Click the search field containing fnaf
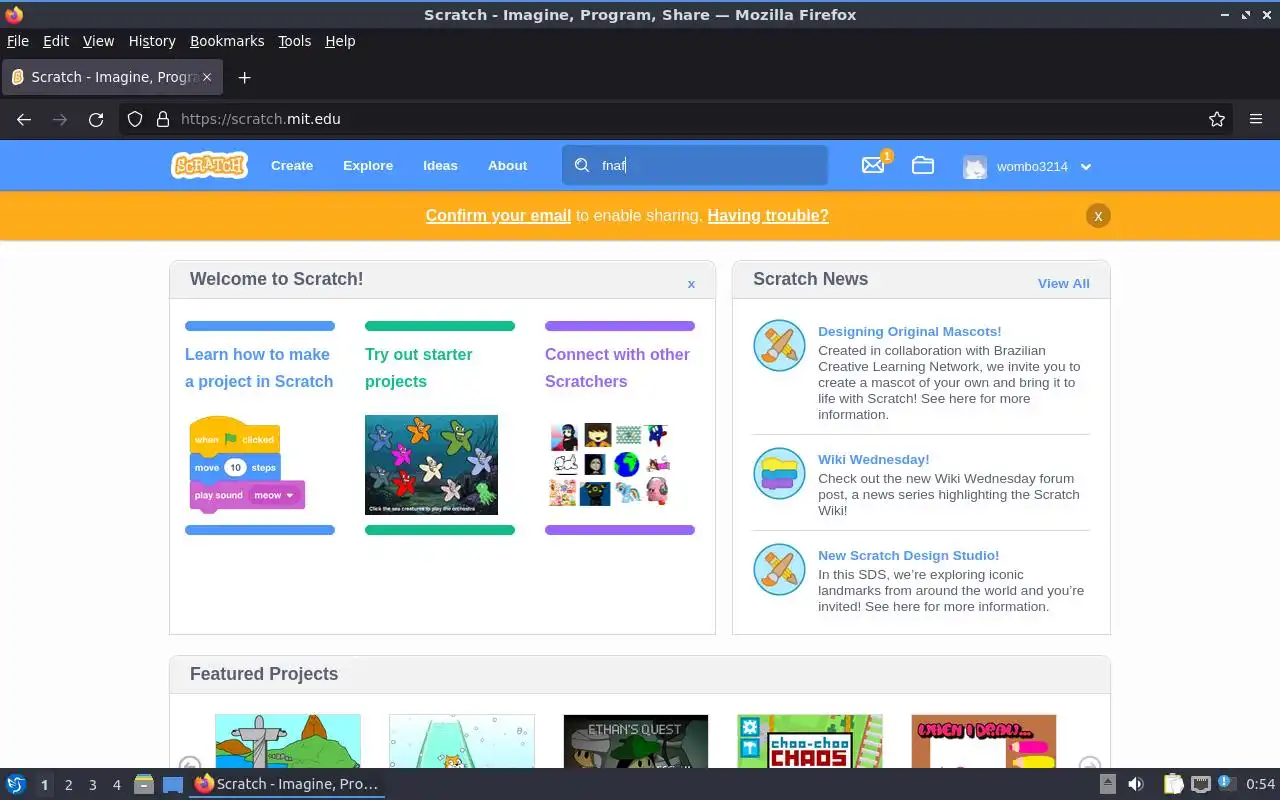 tap(695, 166)
